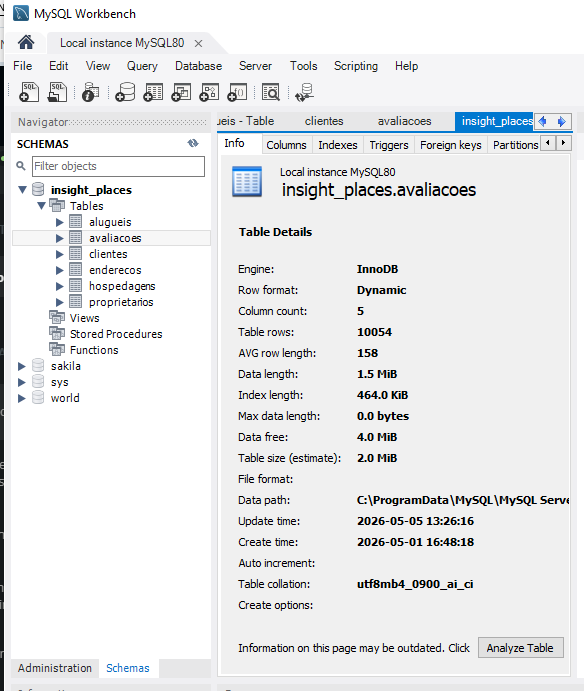
Task: Expand the hospedagens table node
Action: click(x=60, y=286)
